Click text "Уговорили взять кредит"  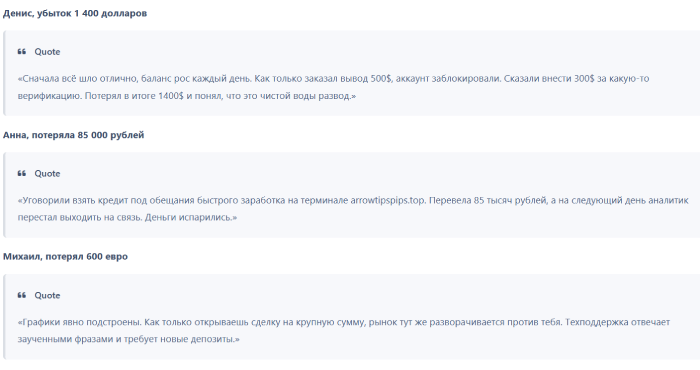pyautogui.click(x=75, y=200)
